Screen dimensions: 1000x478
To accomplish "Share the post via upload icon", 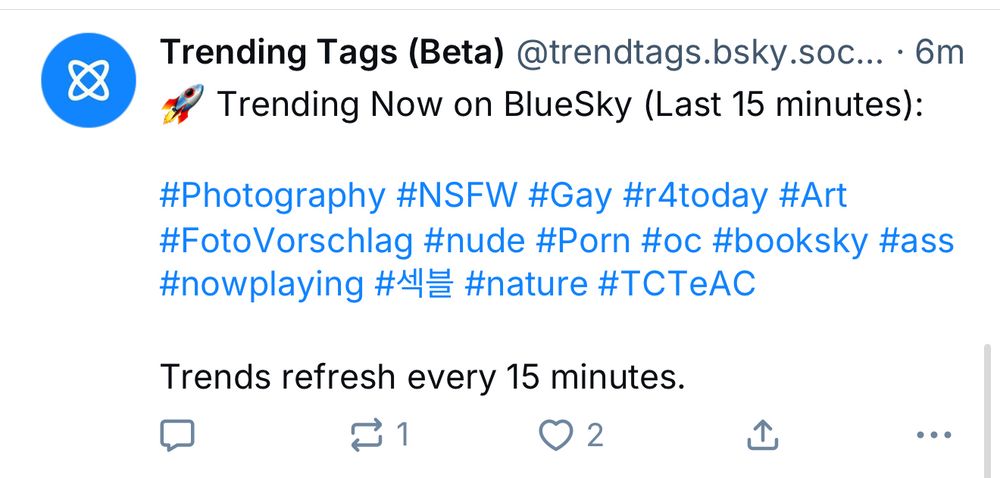I will pos(763,435).
